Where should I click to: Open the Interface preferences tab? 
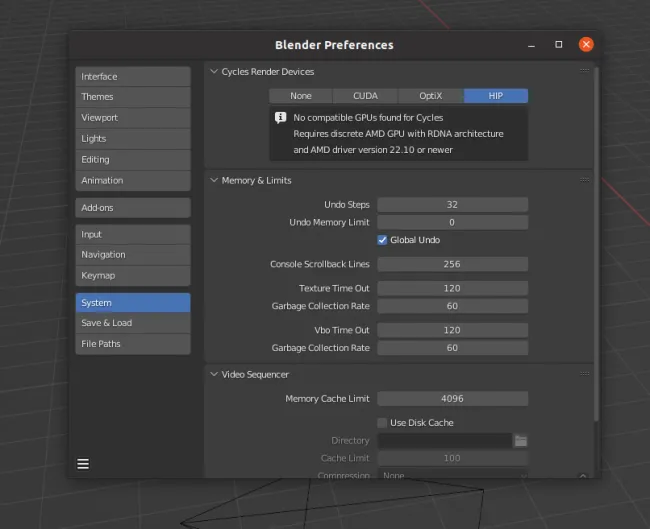click(133, 77)
